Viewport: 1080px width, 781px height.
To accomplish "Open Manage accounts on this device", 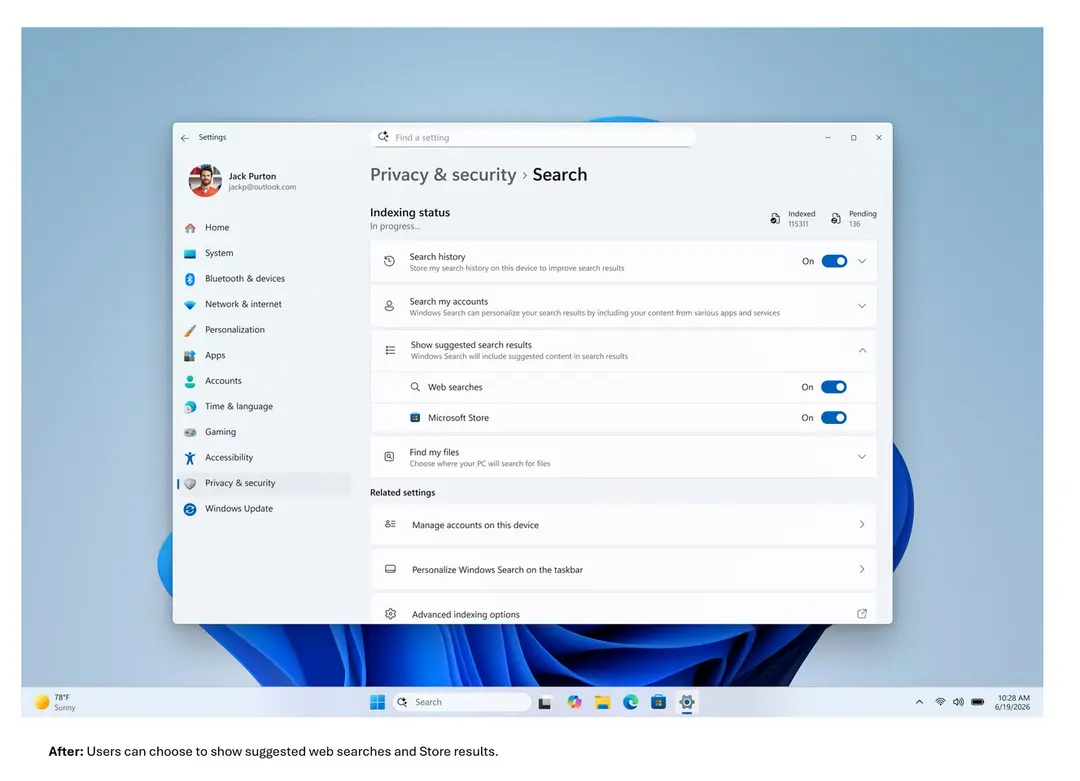I will 623,525.
